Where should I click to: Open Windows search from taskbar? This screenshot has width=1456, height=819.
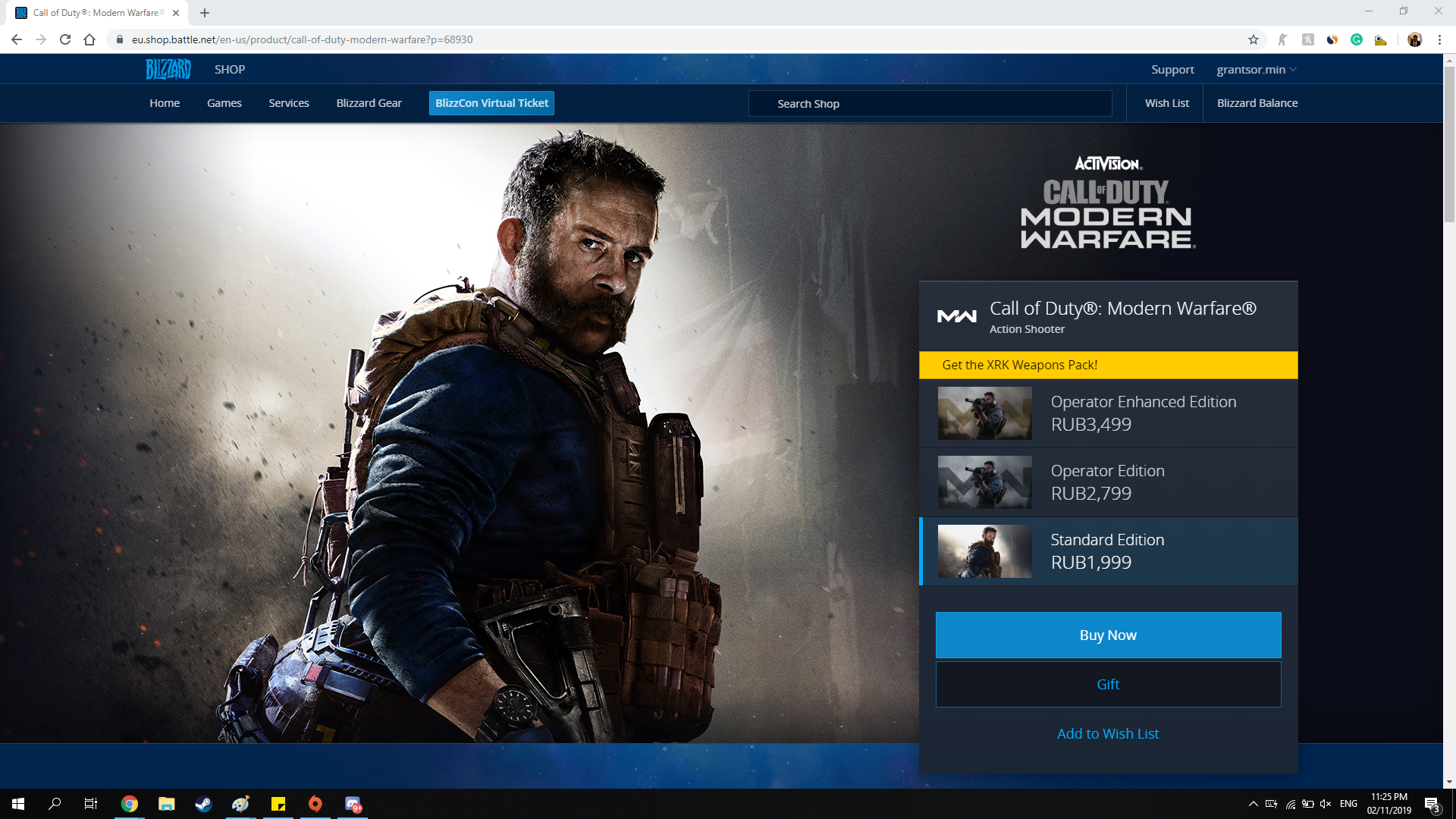55,804
